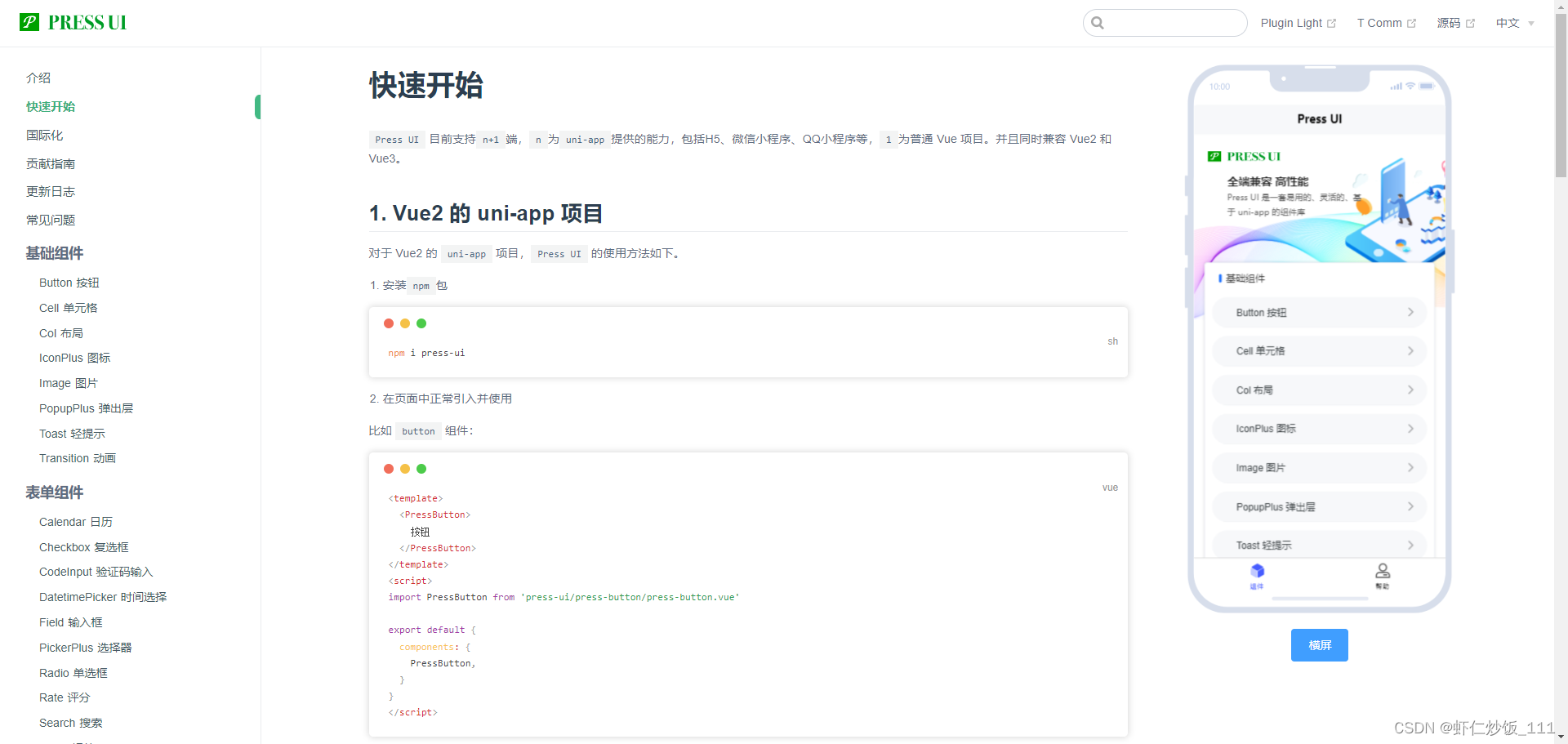1568x744 pixels.
Task: Expand Button 按钮 chevron in phone preview
Action: coord(1410,312)
